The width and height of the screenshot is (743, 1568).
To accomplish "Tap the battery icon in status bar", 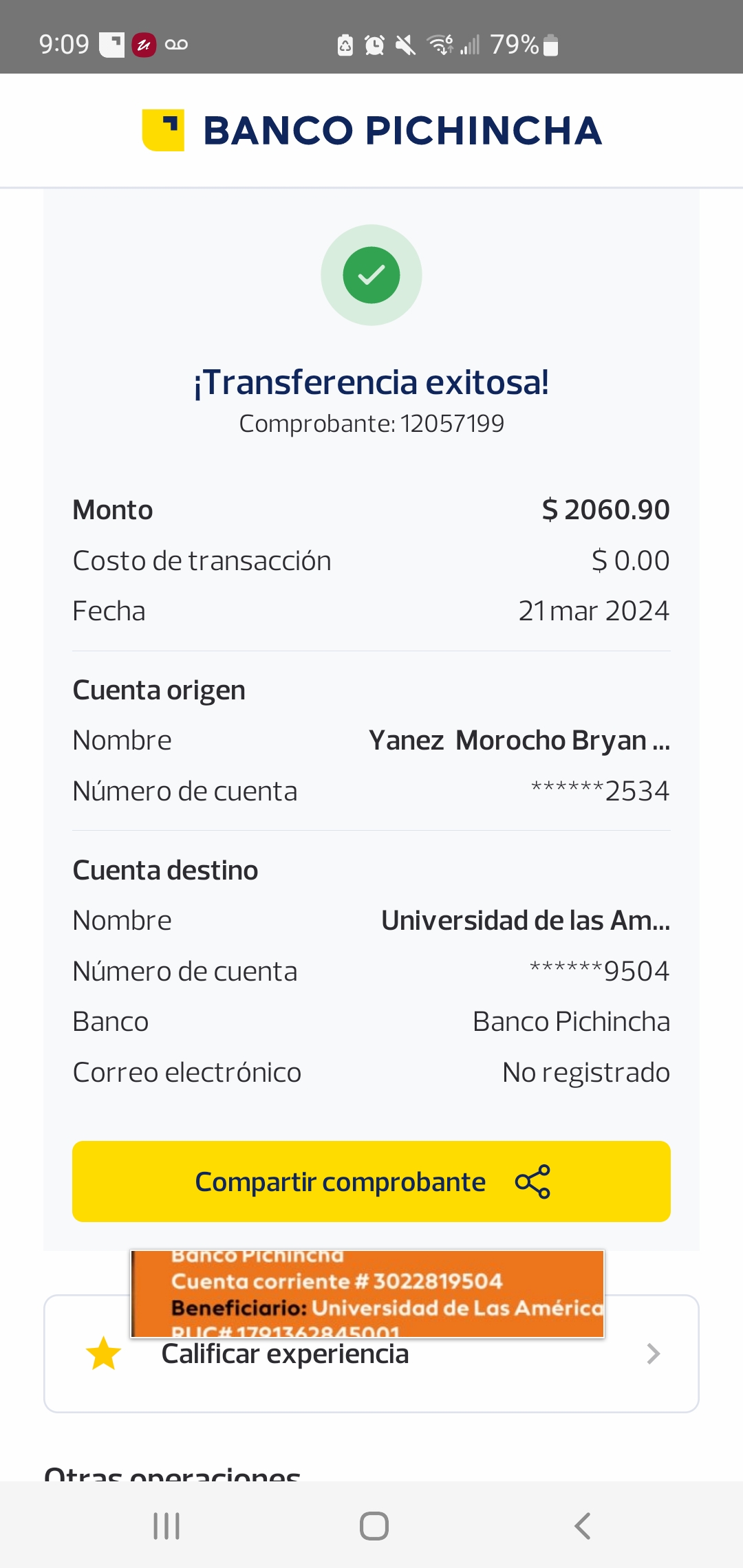I will pos(550,45).
